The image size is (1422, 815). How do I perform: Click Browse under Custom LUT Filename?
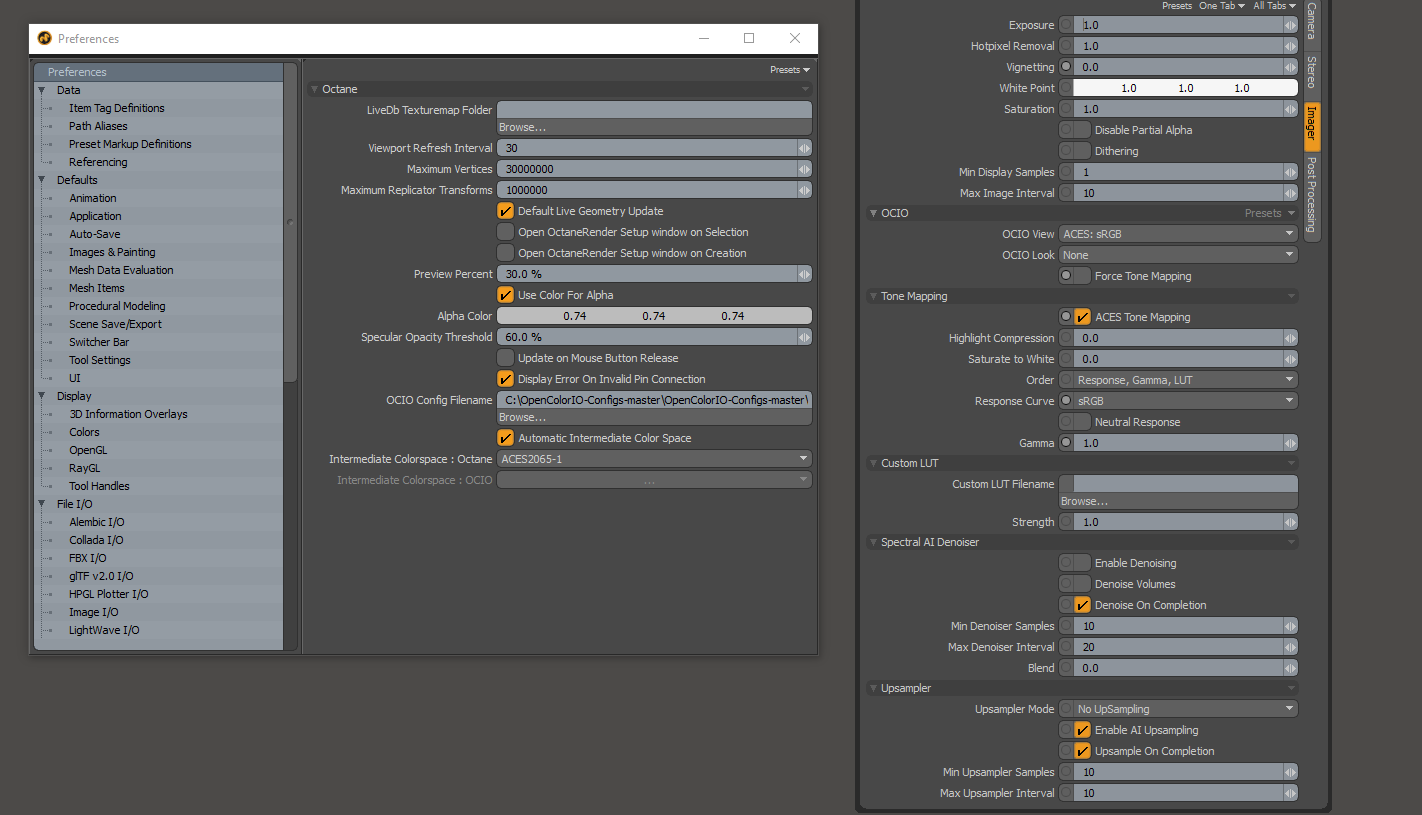[x=1084, y=501]
